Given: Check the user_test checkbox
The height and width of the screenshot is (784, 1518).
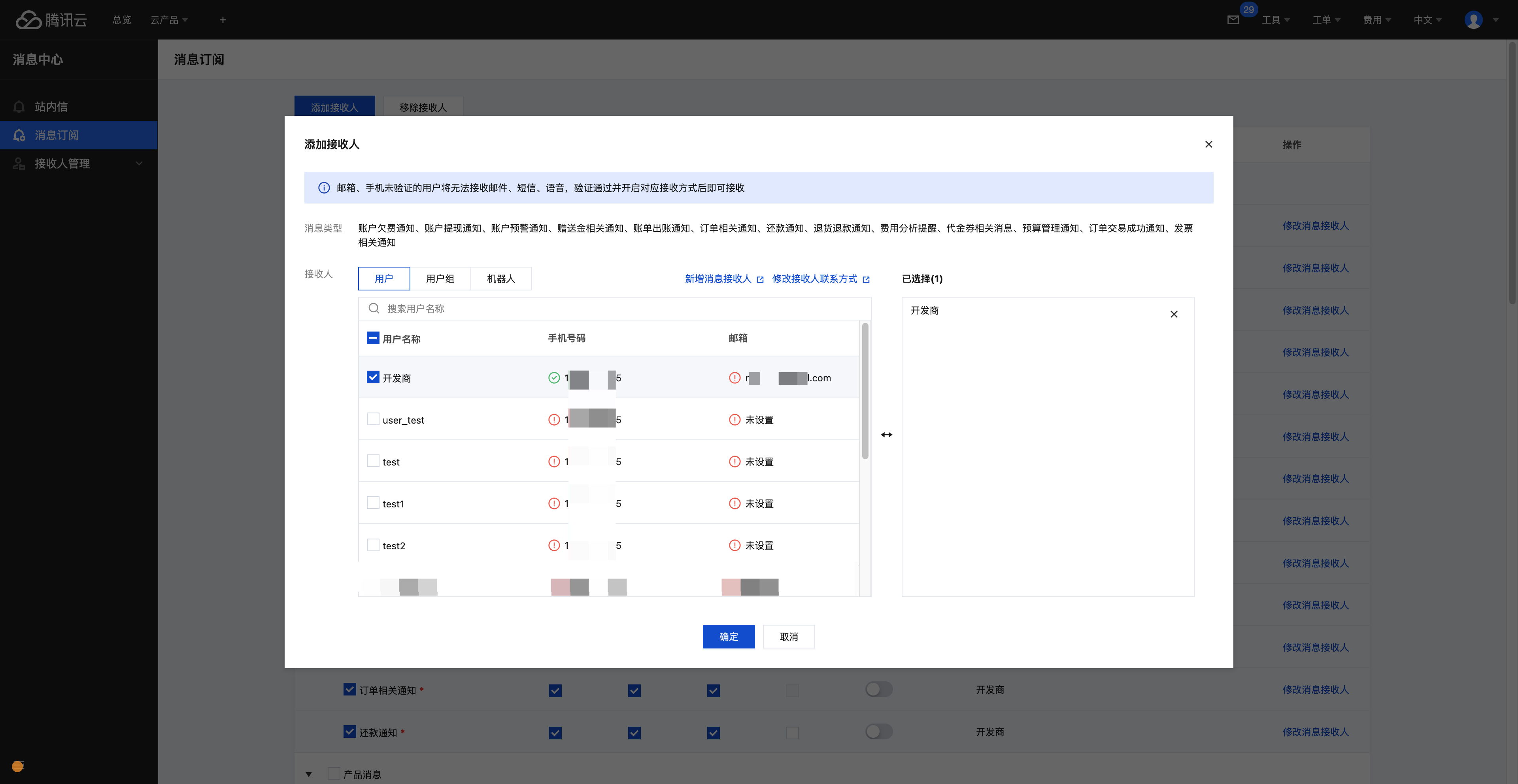Looking at the screenshot, I should coord(373,419).
